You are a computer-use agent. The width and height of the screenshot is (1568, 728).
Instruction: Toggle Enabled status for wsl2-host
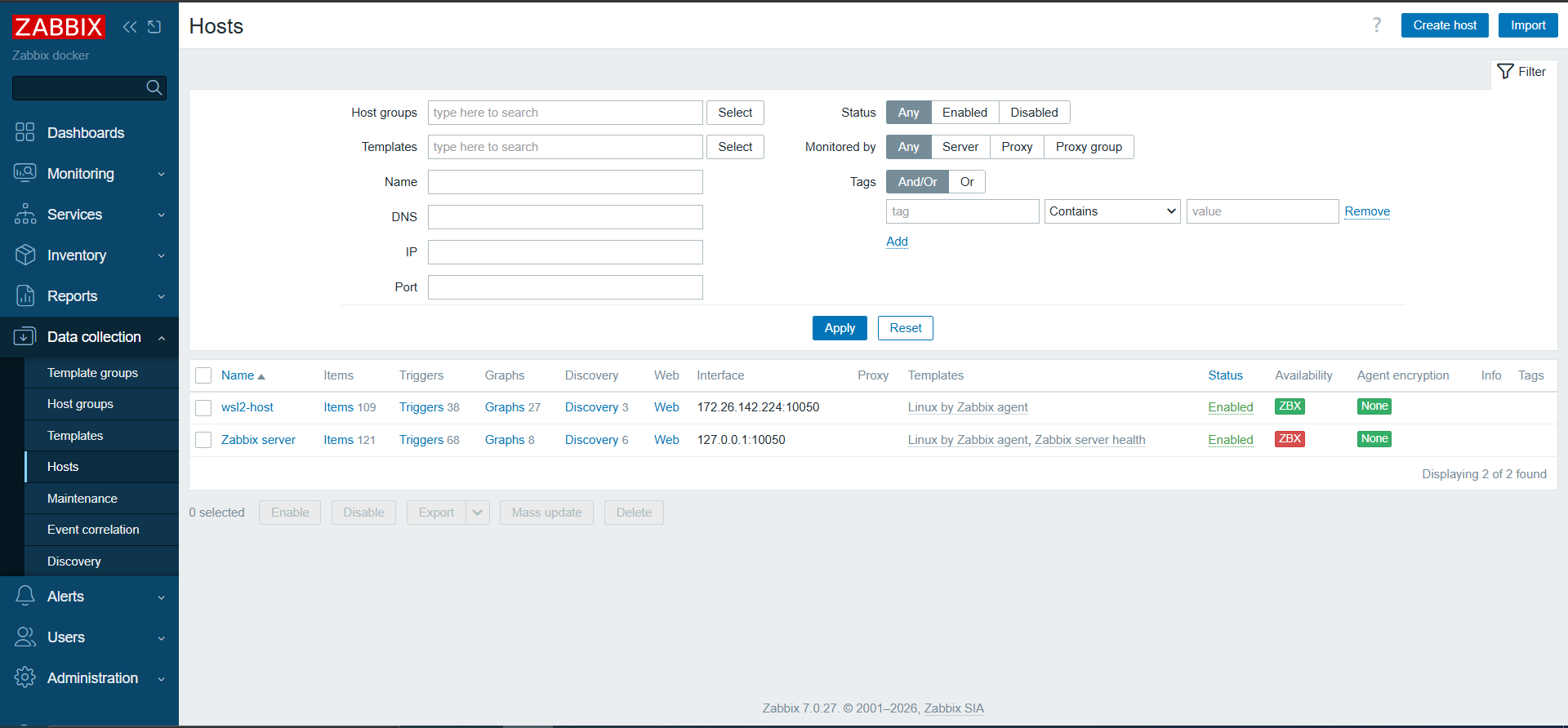click(x=1231, y=407)
